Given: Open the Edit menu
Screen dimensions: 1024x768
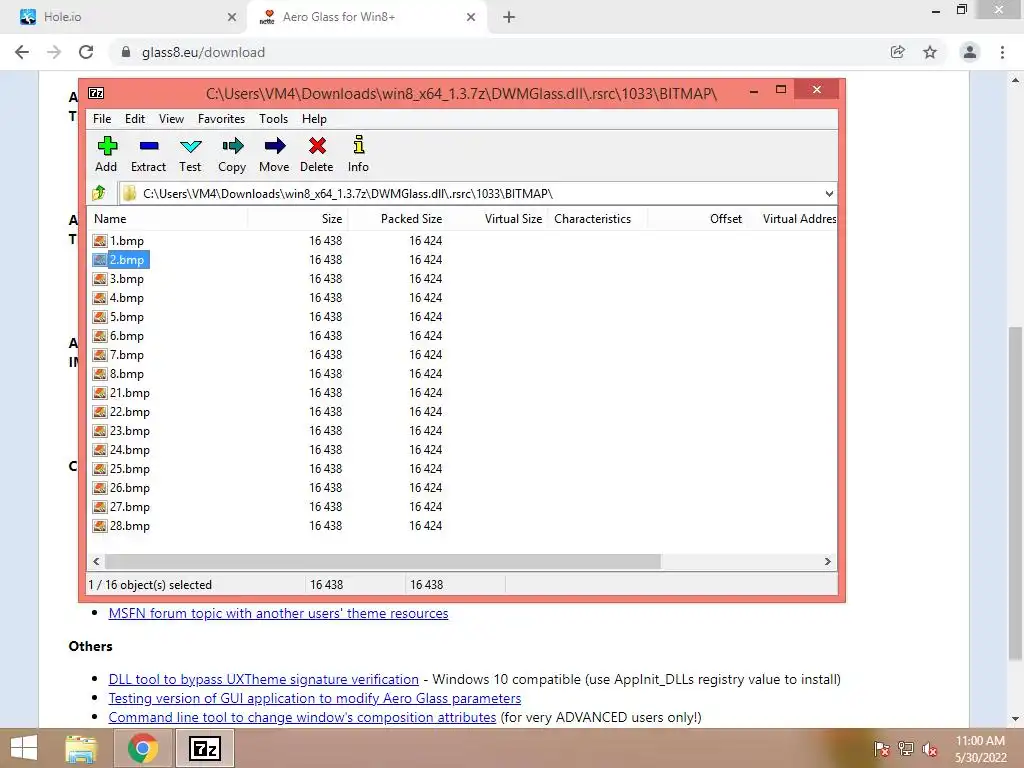Looking at the screenshot, I should tap(135, 119).
